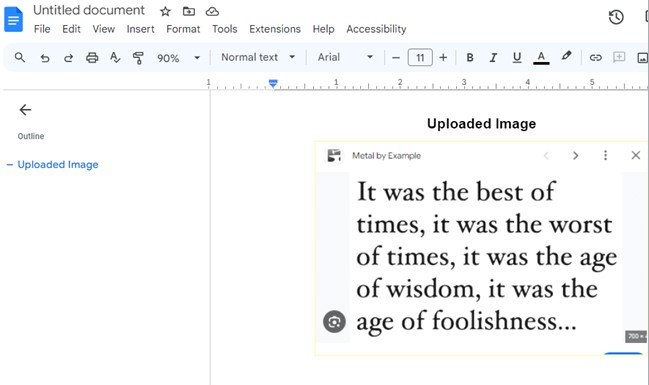Open the Accessibility menu

(x=376, y=29)
